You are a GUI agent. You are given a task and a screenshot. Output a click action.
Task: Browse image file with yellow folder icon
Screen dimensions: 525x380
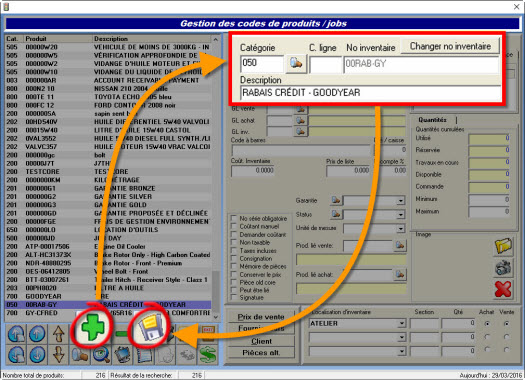pyautogui.click(x=503, y=246)
